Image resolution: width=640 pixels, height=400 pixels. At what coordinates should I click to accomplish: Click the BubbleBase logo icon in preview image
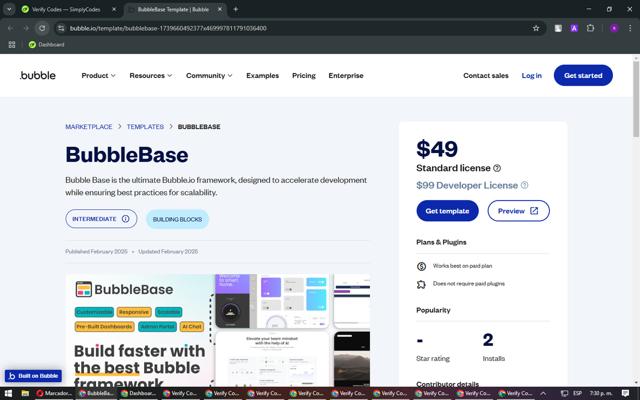pos(84,289)
